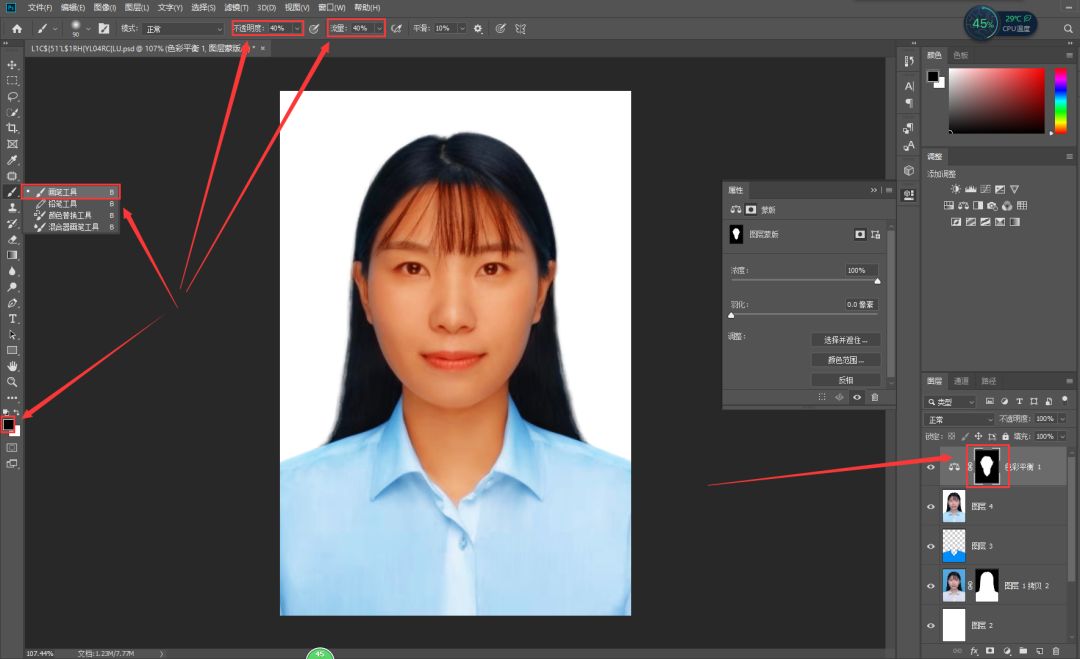Viewport: 1080px width, 659px height.
Task: Switch to the 通道 (Channels) tab
Action: 961,381
